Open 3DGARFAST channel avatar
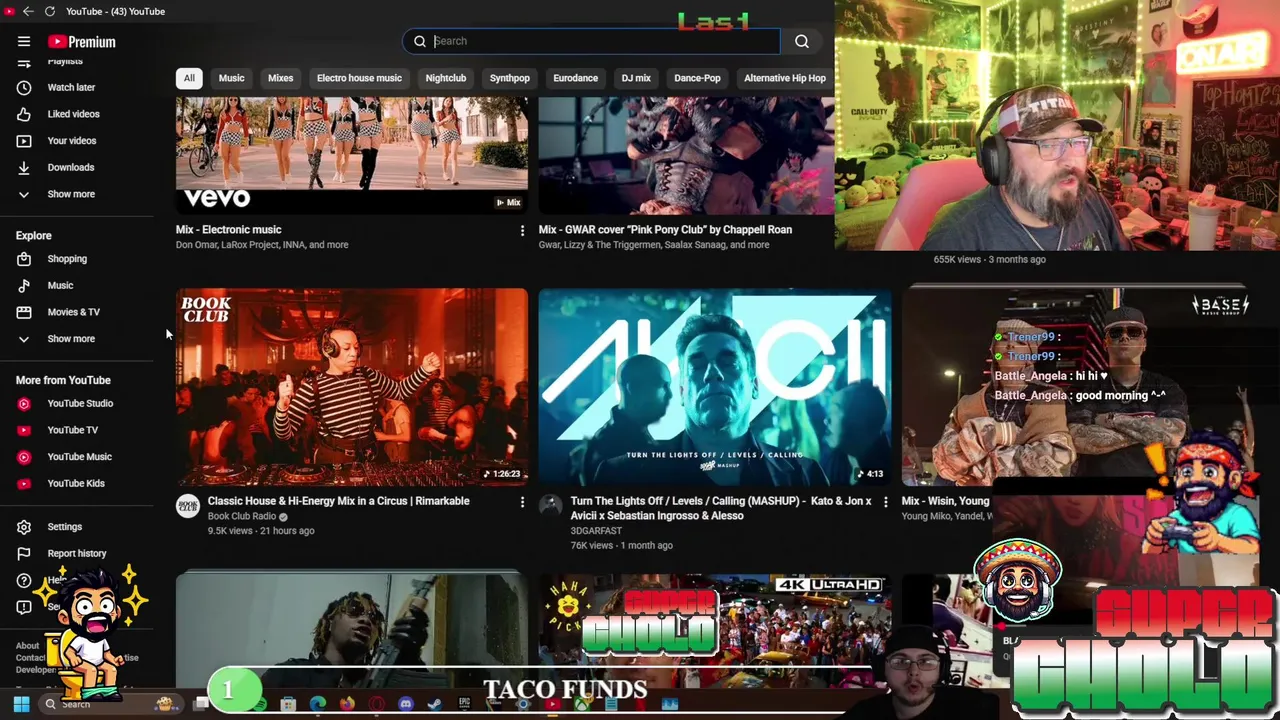 tap(551, 506)
